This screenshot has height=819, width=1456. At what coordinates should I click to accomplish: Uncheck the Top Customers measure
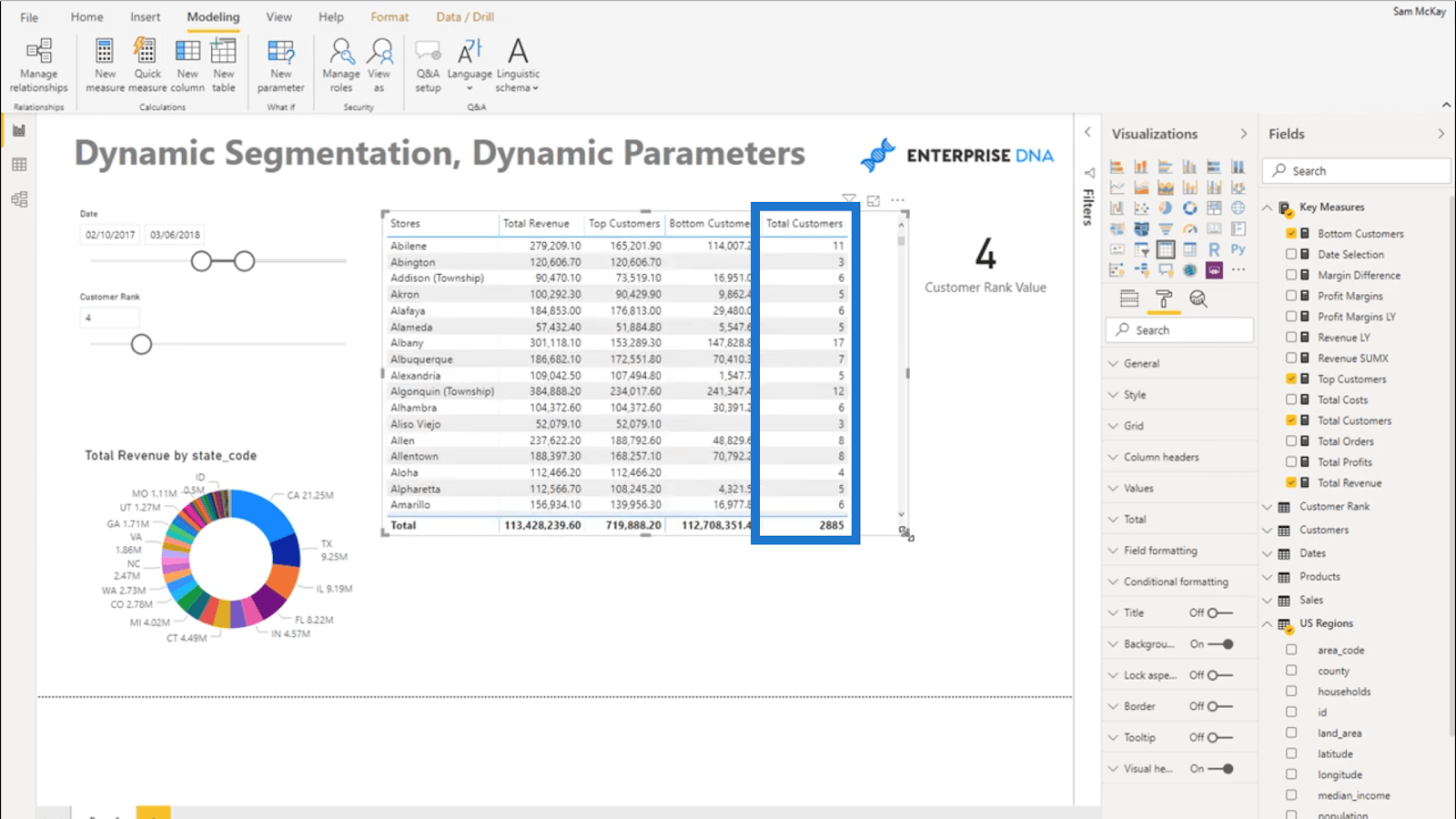point(1291,379)
